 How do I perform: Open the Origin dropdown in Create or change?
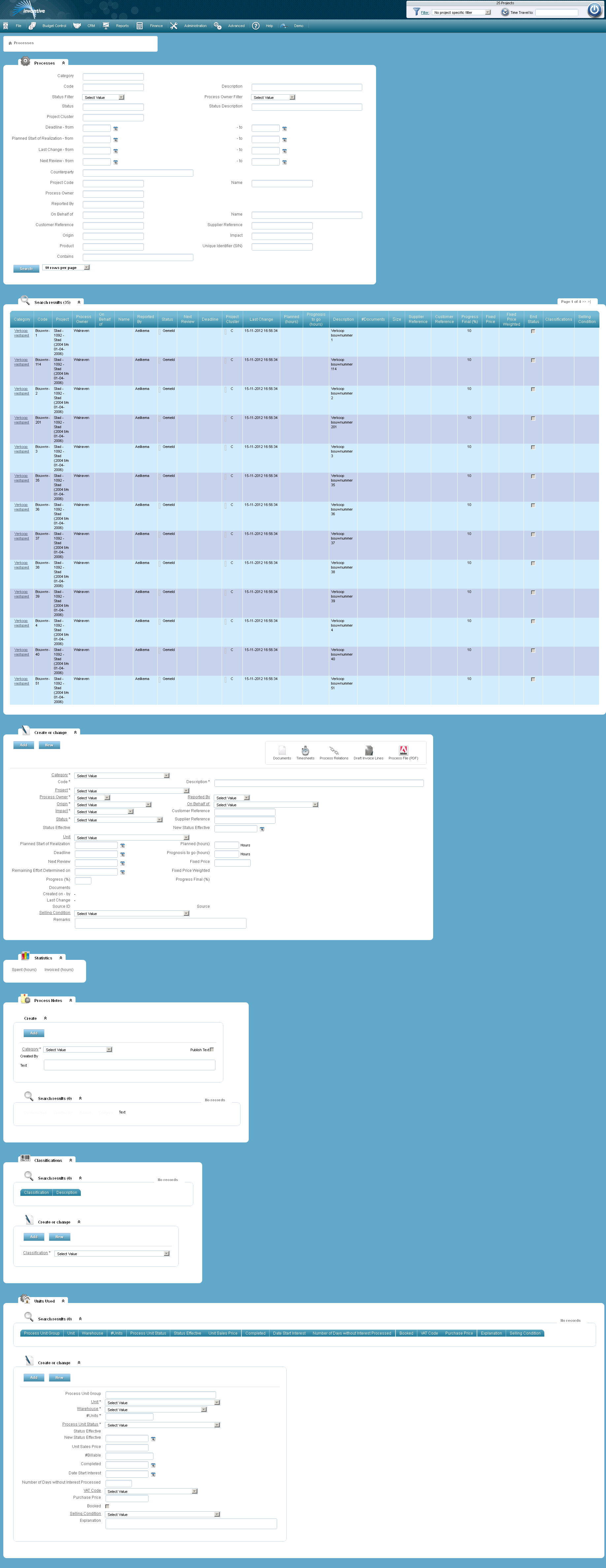(x=113, y=805)
